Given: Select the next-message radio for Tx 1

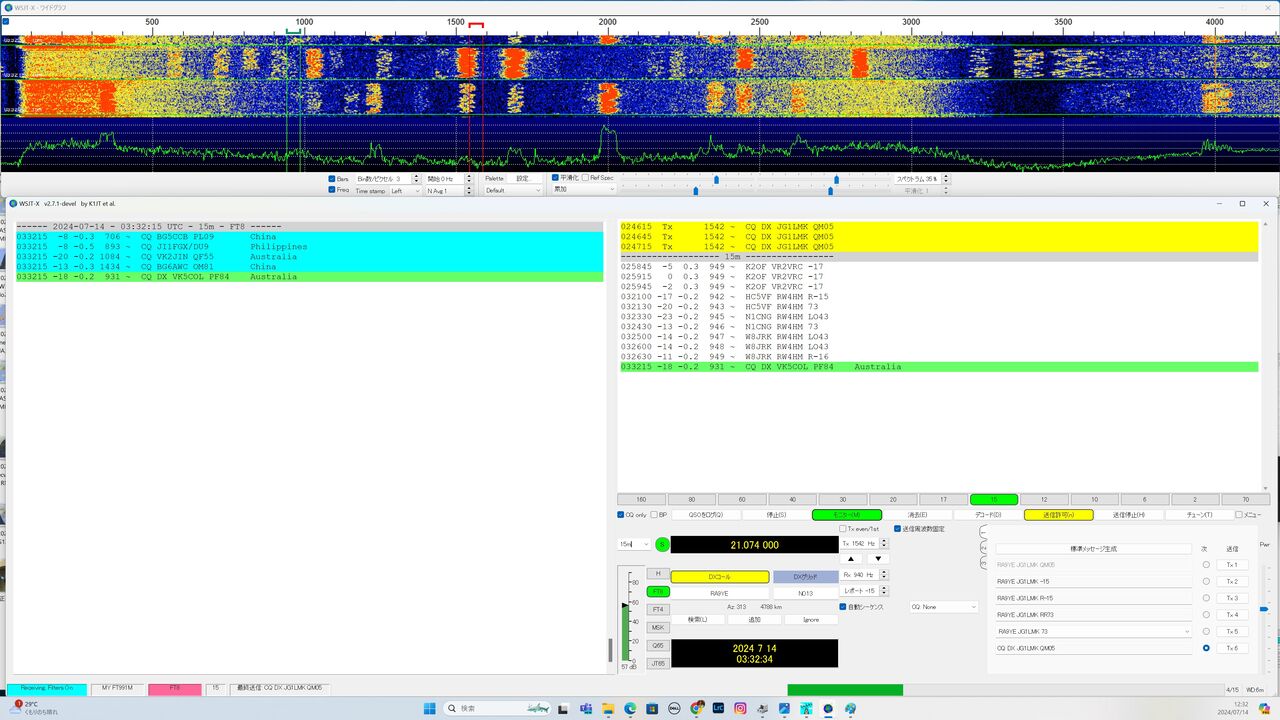Looking at the screenshot, I should [x=1206, y=565].
